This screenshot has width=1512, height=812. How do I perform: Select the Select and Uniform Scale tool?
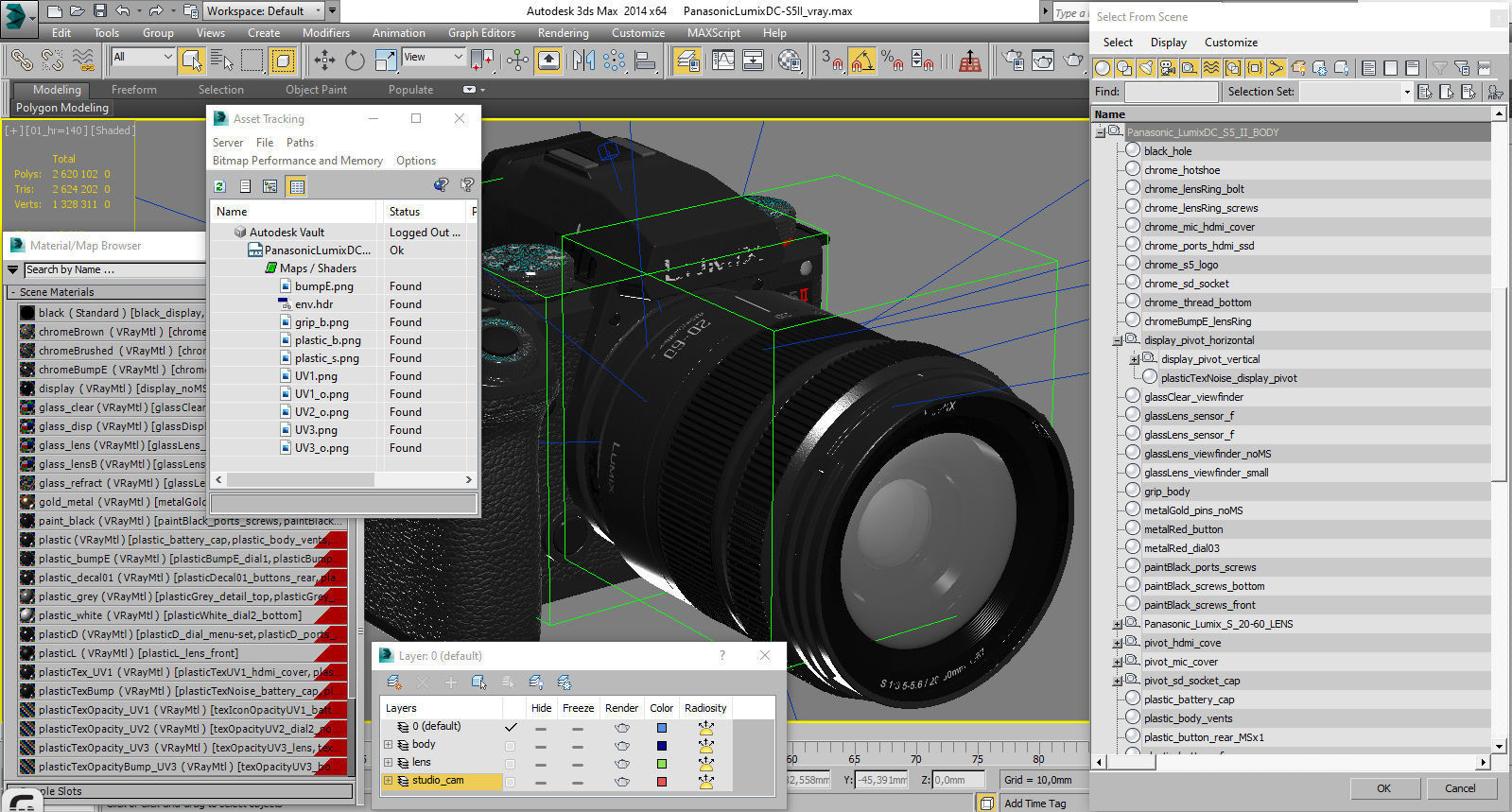tap(385, 60)
